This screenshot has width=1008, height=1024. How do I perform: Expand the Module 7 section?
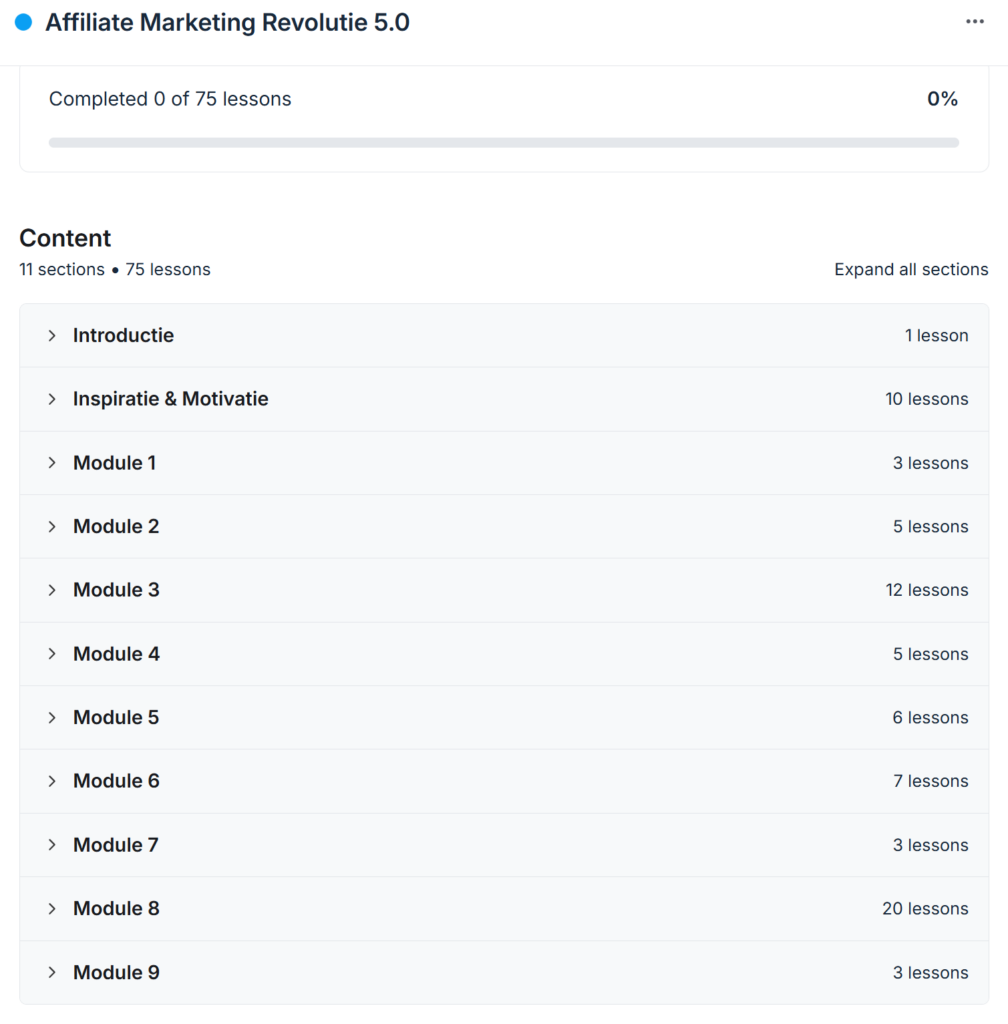[116, 844]
